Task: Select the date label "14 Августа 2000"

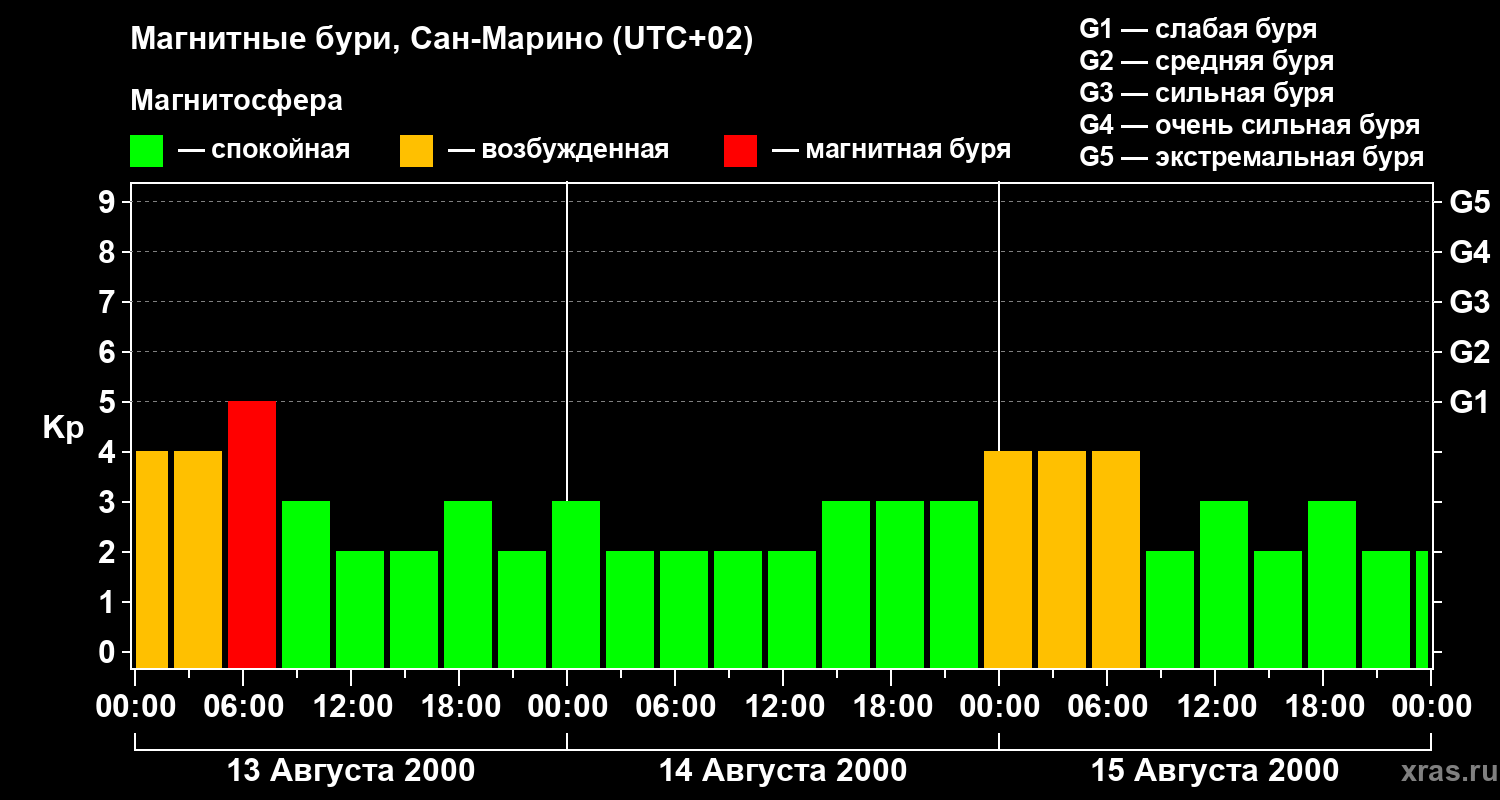Action: click(x=783, y=771)
